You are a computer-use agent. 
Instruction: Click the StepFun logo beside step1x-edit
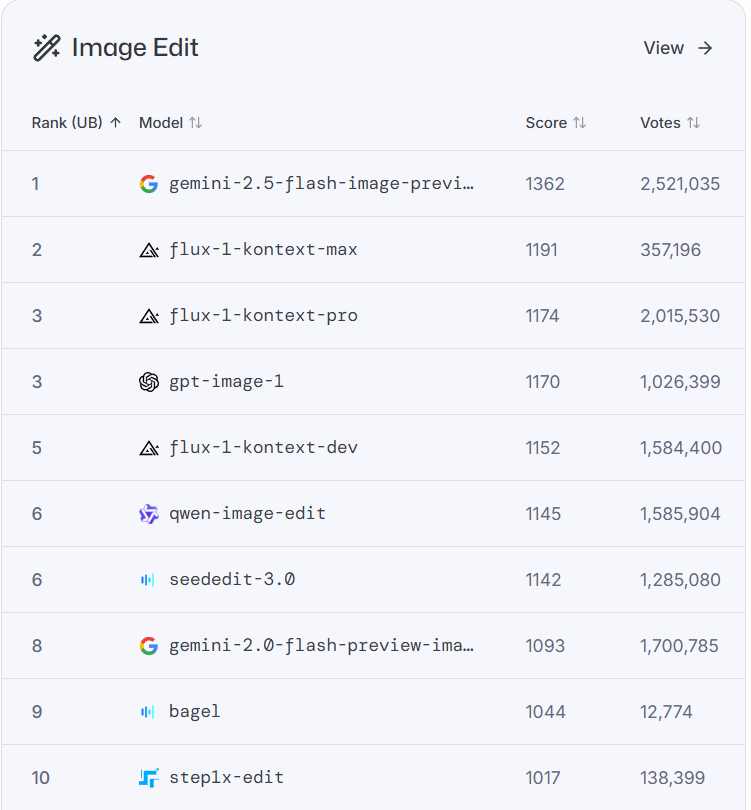149,777
